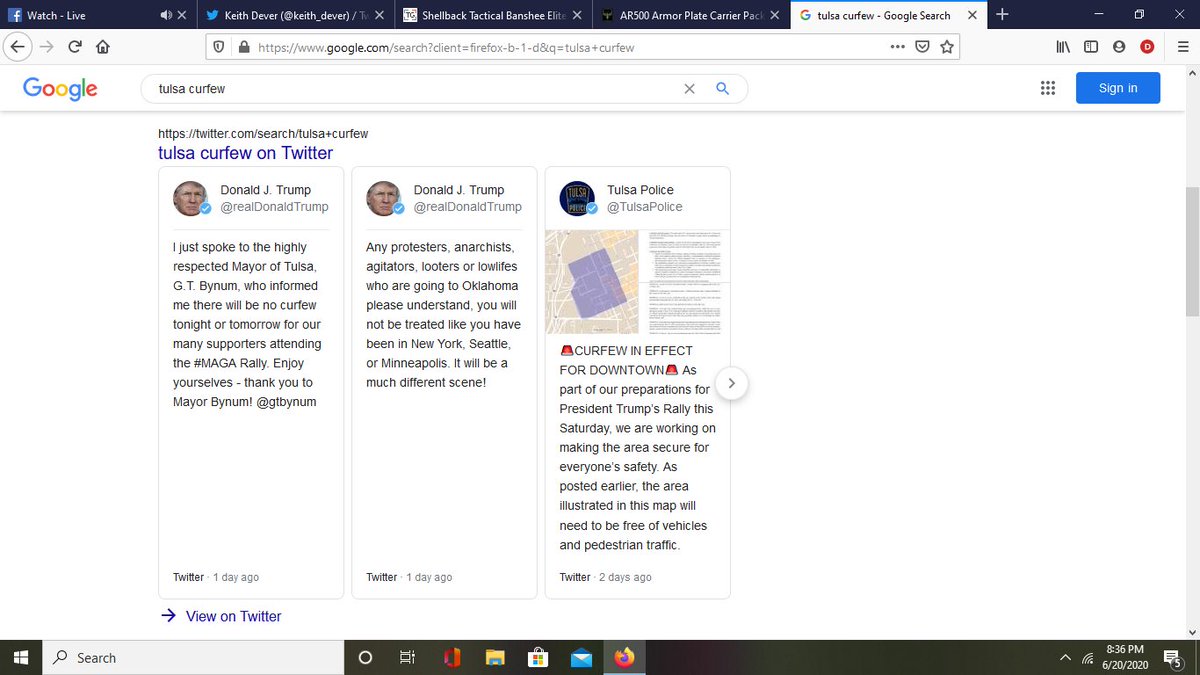Close the AR500 Armor Plate Carrier tab
The image size is (1200, 675).
[x=776, y=16]
